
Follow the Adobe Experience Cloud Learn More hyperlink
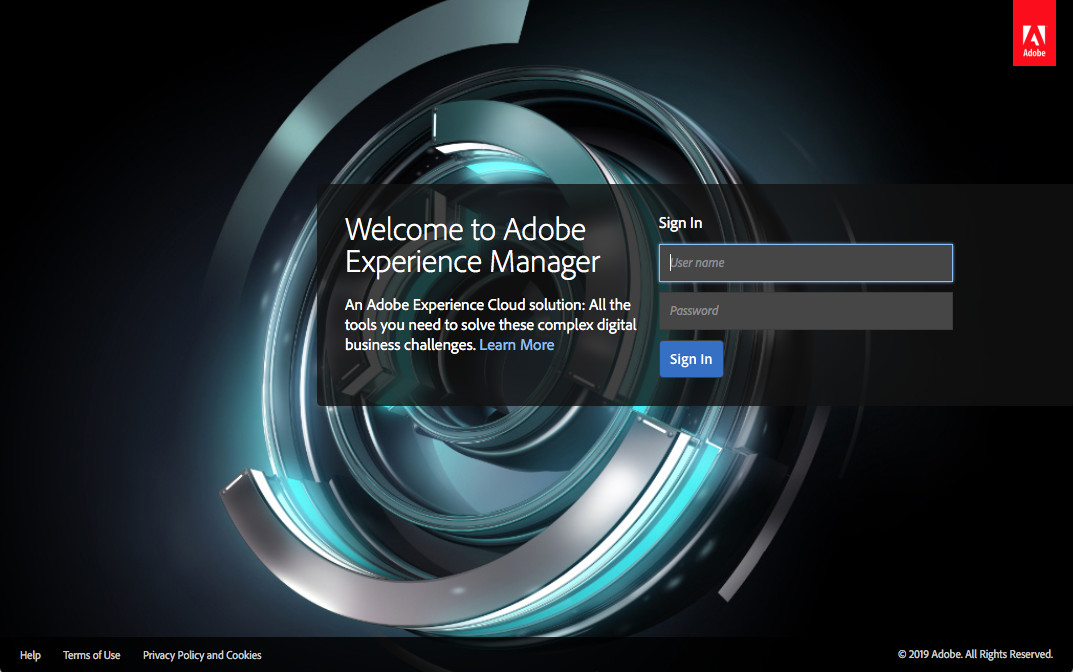(x=516, y=344)
